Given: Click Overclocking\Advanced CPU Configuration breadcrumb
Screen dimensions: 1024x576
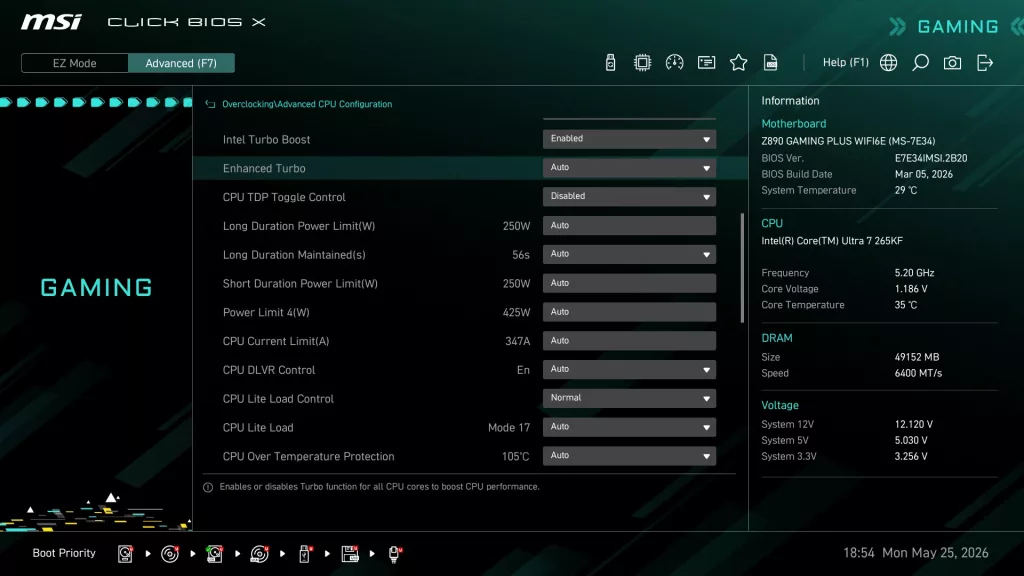Looking at the screenshot, I should pyautogui.click(x=307, y=104).
